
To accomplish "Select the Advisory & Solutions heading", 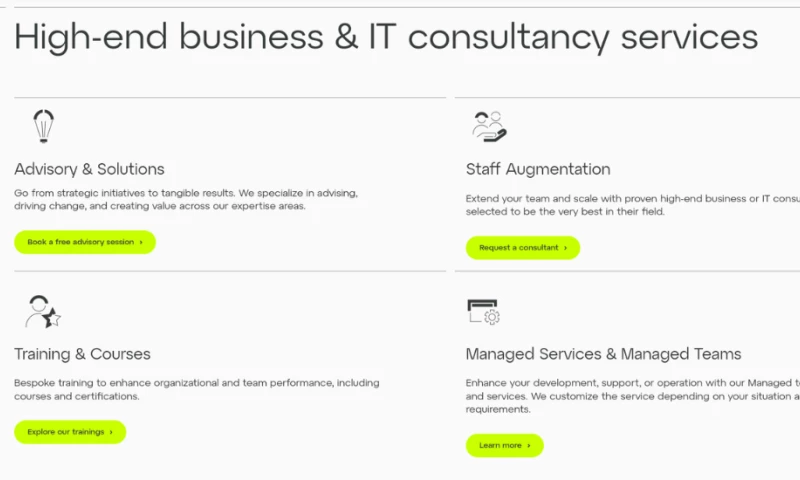I will (89, 169).
